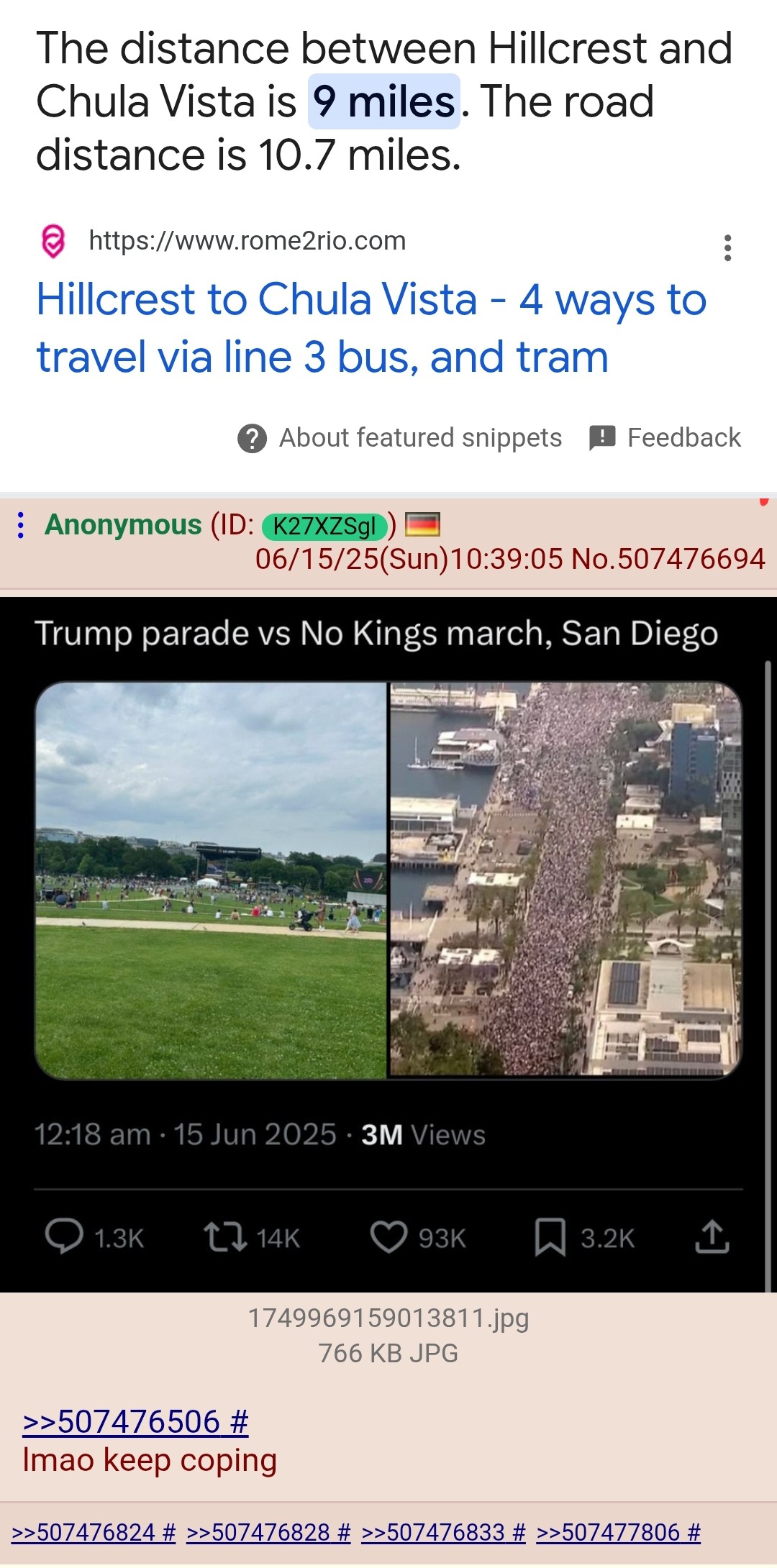
Task: Open the post menu dots beside Anonymous
Action: (x=21, y=525)
